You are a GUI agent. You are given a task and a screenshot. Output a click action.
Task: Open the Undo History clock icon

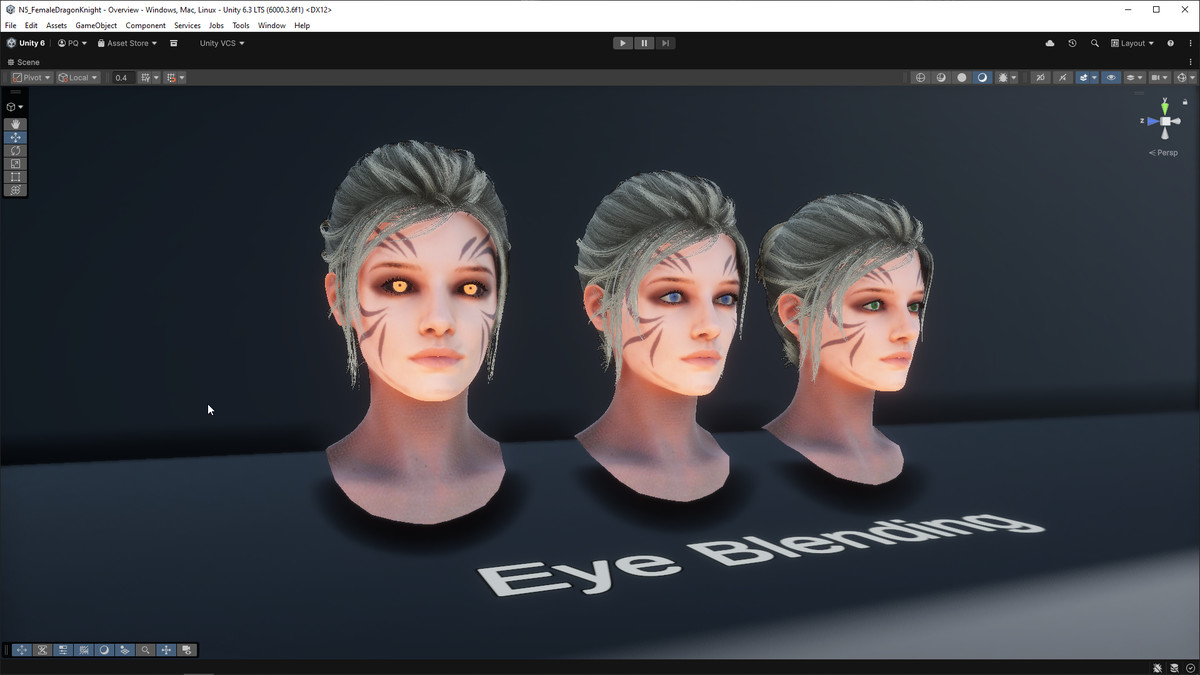coord(1072,43)
